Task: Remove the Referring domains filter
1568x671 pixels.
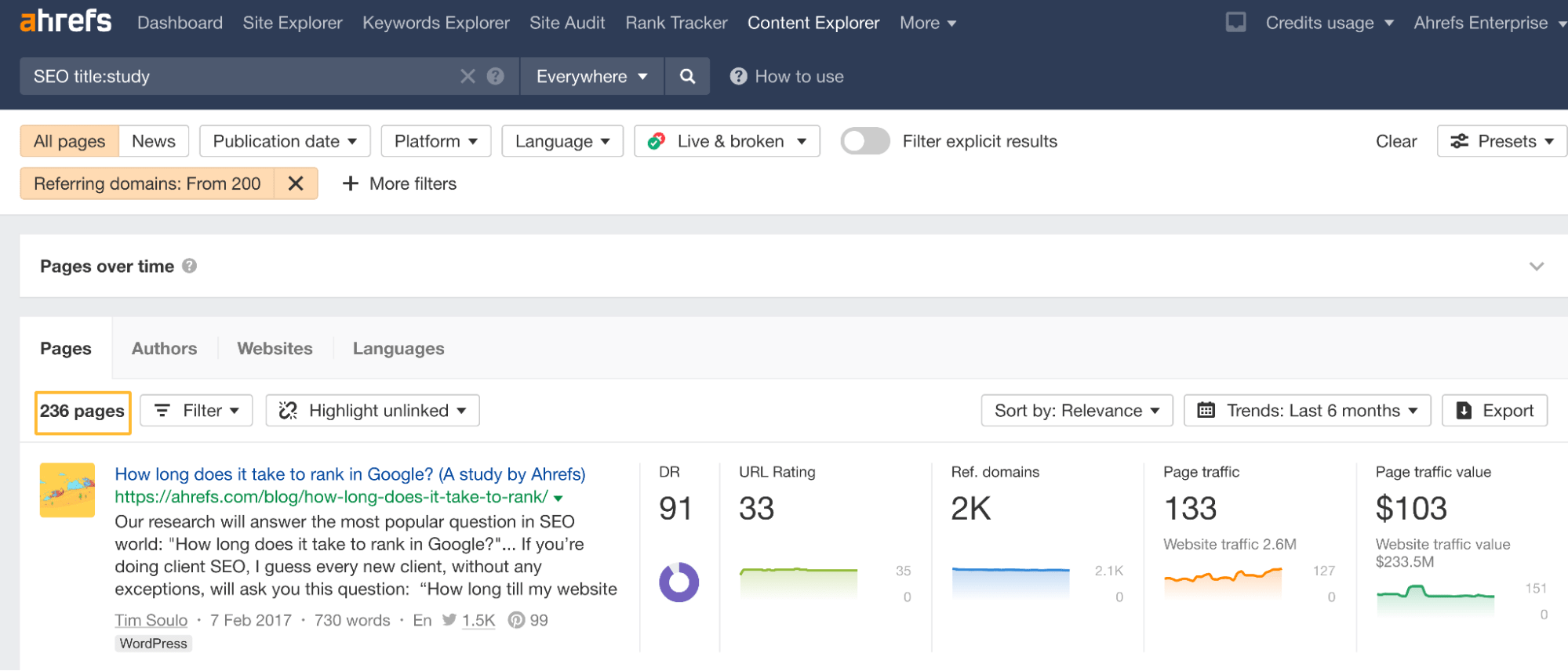Action: click(296, 183)
